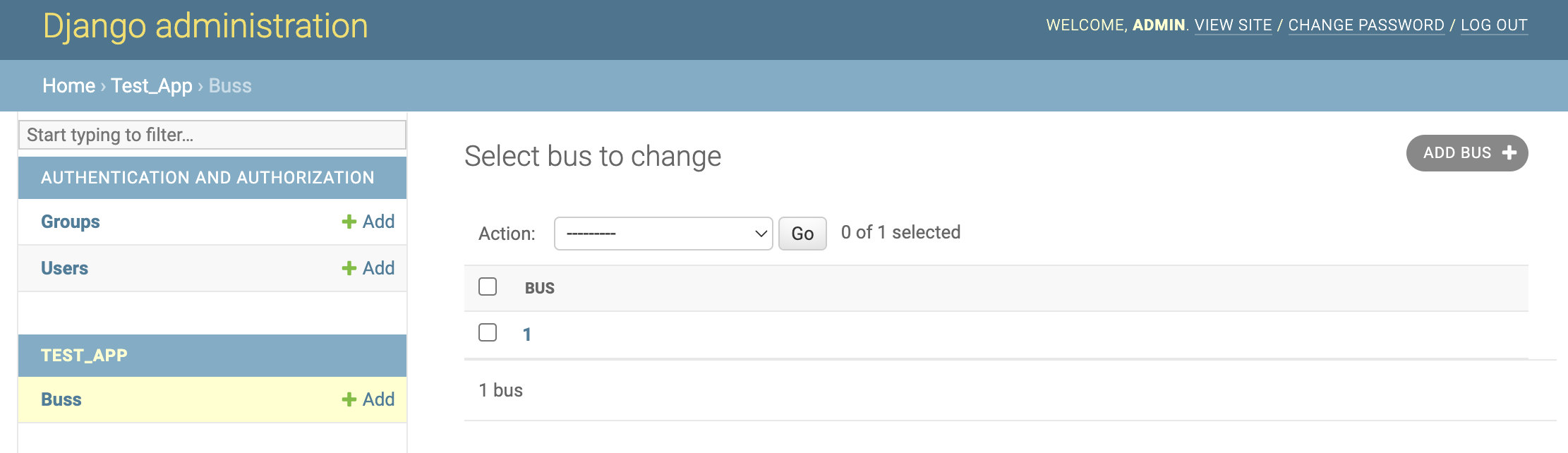Navigate to Test_App breadcrumb
Viewport: 1568px width, 453px height.
coord(152,86)
